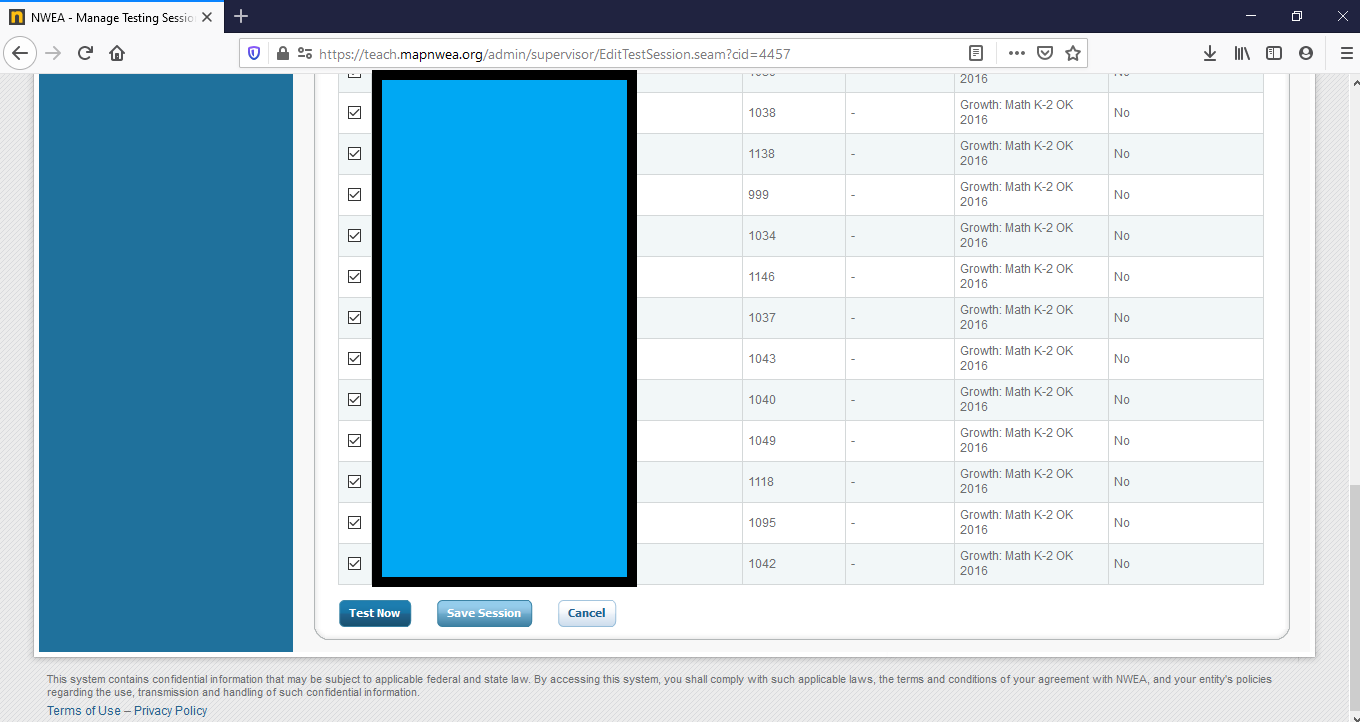The height and width of the screenshot is (722, 1360).
Task: Open the Firefox account menu
Action: (1306, 53)
